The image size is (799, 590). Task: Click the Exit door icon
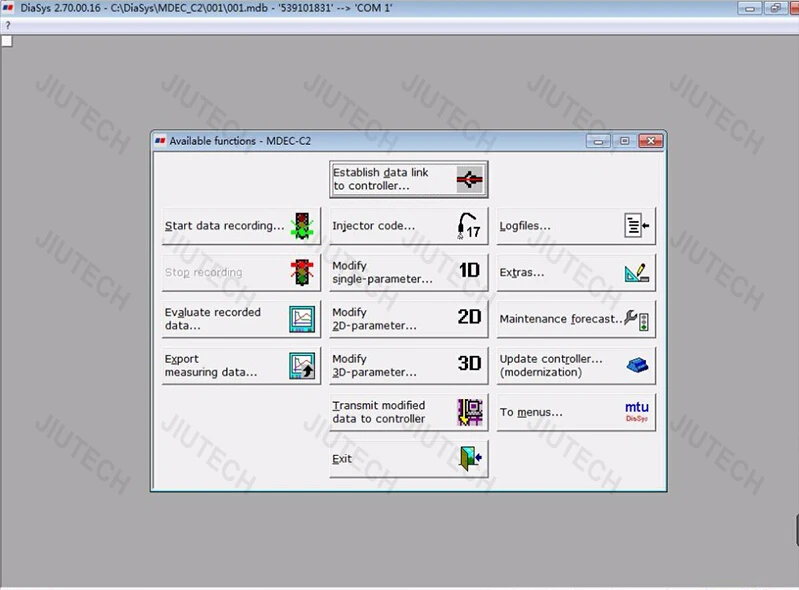(x=469, y=459)
